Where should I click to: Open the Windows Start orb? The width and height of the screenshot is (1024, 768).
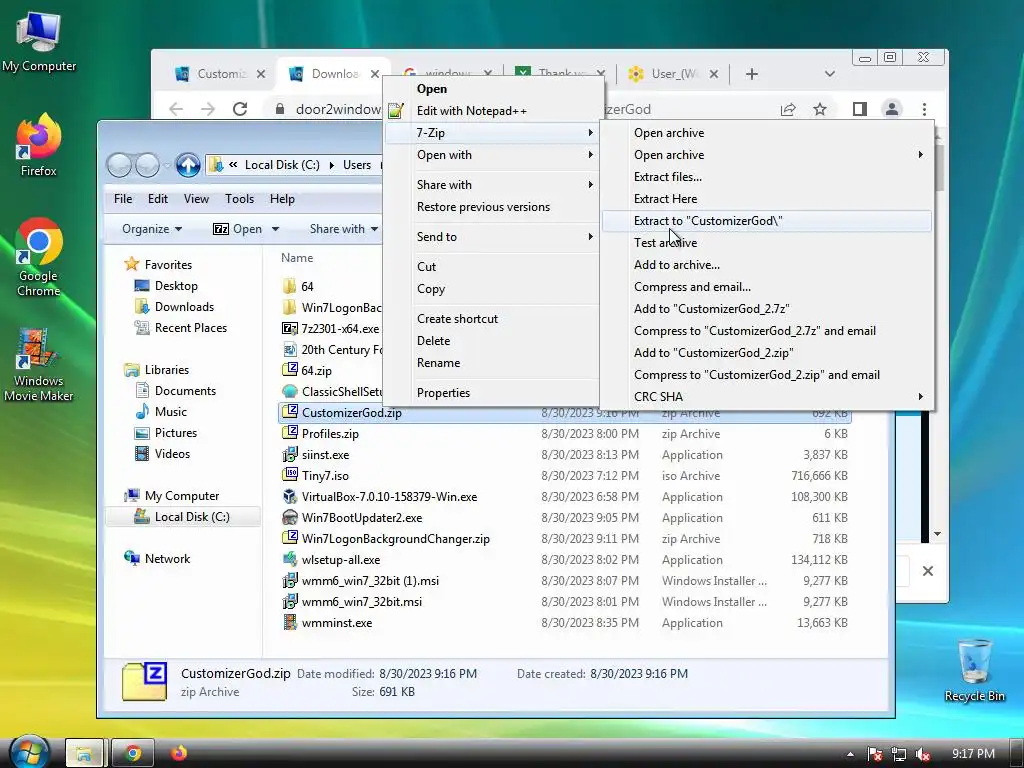30,753
